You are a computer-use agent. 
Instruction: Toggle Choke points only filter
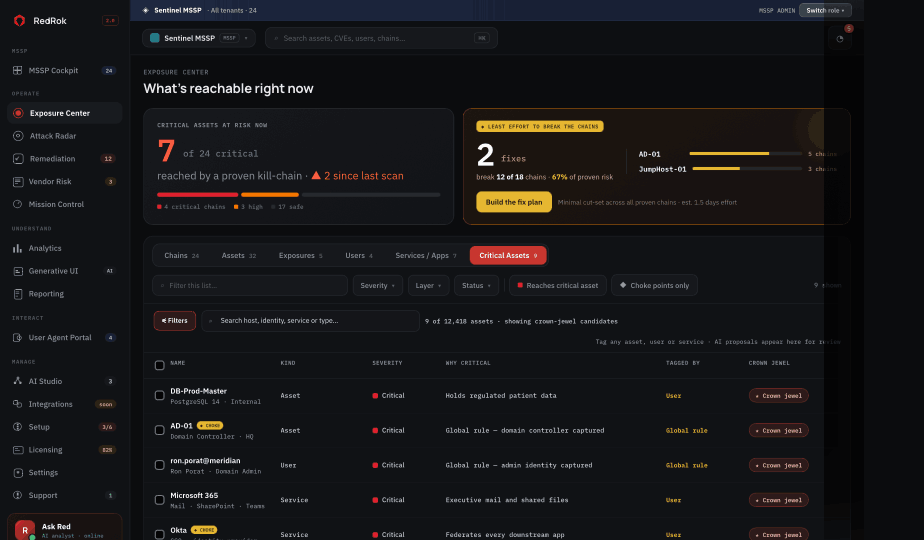pos(654,285)
